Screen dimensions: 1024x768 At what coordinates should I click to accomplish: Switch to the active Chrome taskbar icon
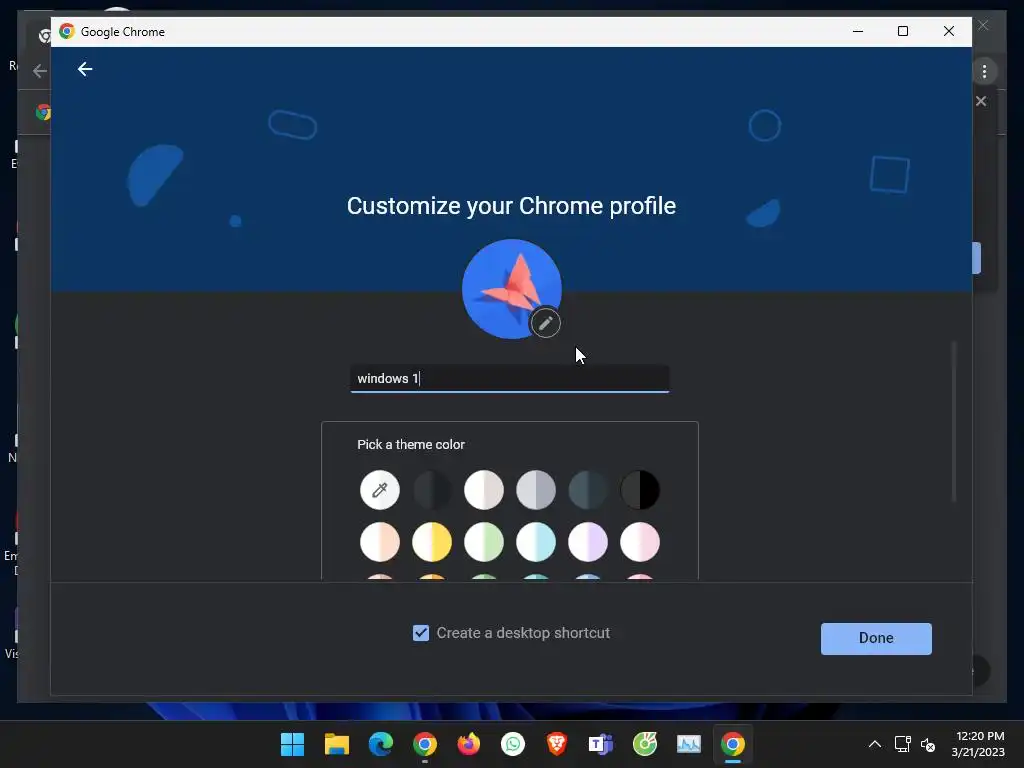point(733,744)
